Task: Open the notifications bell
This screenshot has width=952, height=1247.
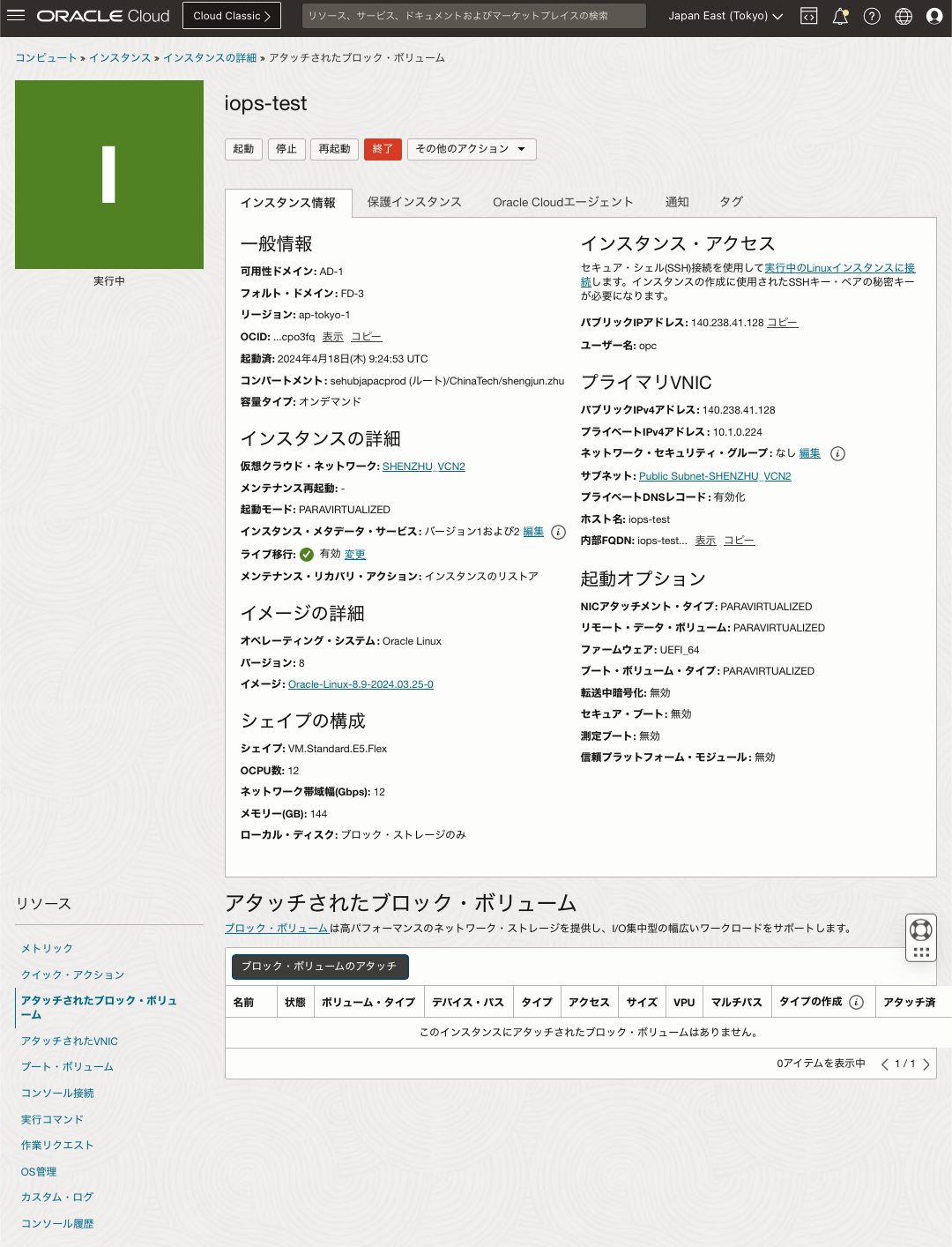Action: pyautogui.click(x=839, y=15)
